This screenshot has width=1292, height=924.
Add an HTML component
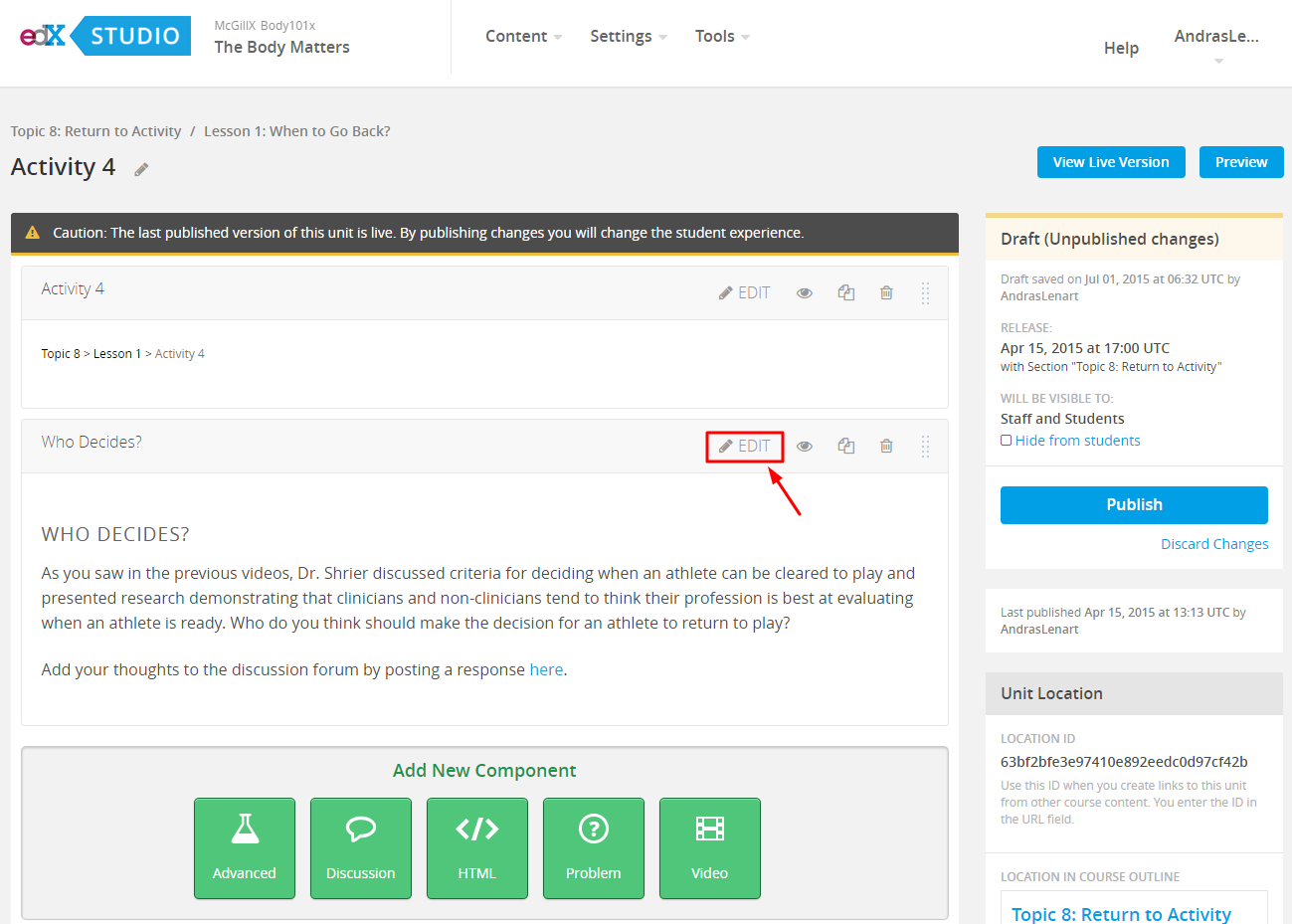point(477,848)
